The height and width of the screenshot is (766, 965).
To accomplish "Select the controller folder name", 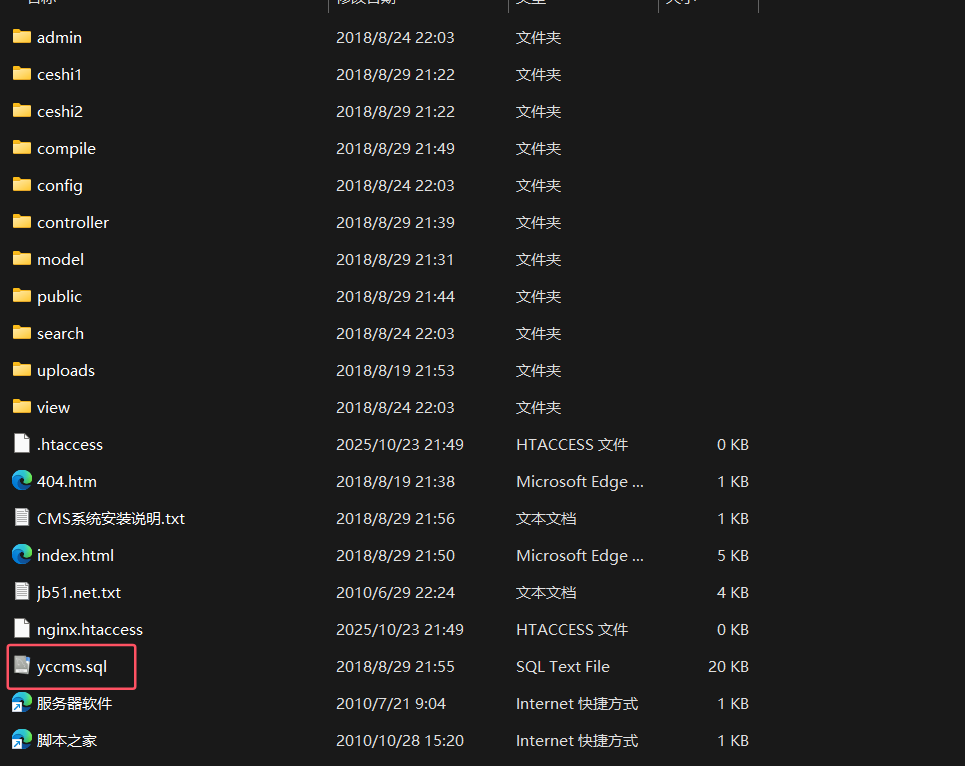I will (x=72, y=223).
